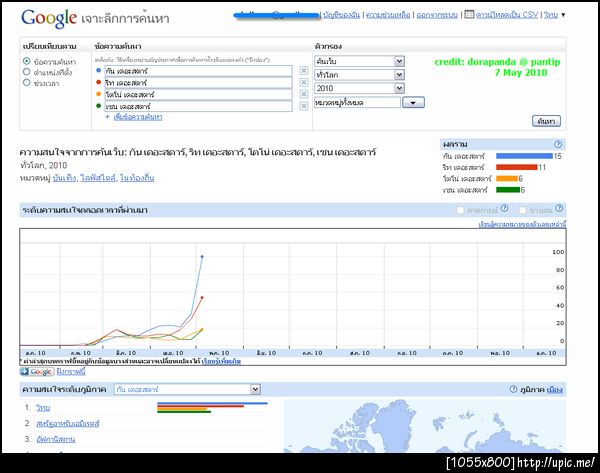Click the โดโน่ เดอะสตาร์ search term input

199,95
